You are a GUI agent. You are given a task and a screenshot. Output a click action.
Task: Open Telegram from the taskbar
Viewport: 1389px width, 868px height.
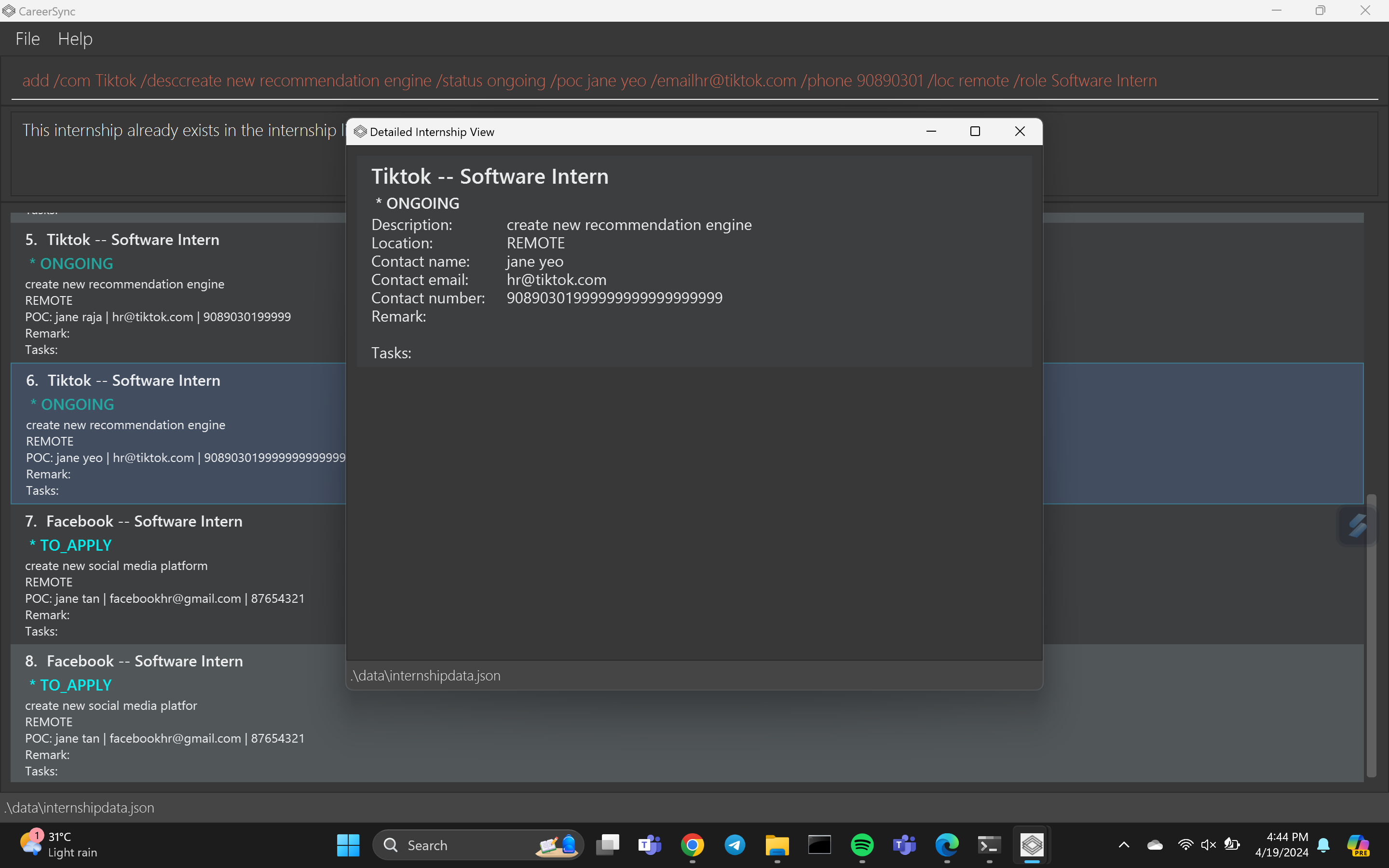coord(735,845)
